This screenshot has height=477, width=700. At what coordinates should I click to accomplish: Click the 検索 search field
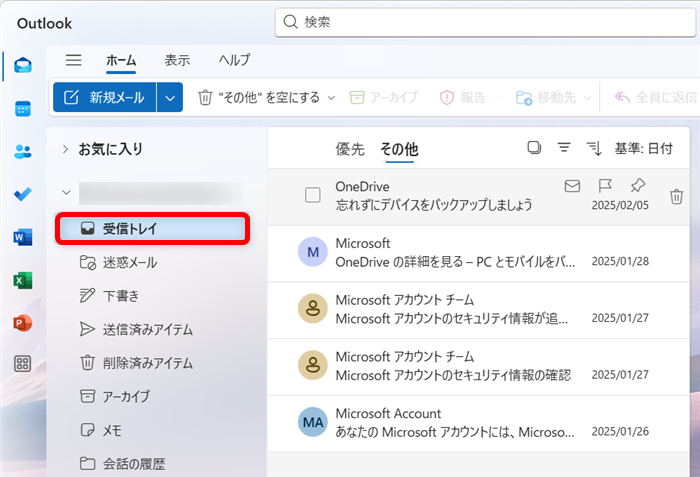[x=485, y=22]
